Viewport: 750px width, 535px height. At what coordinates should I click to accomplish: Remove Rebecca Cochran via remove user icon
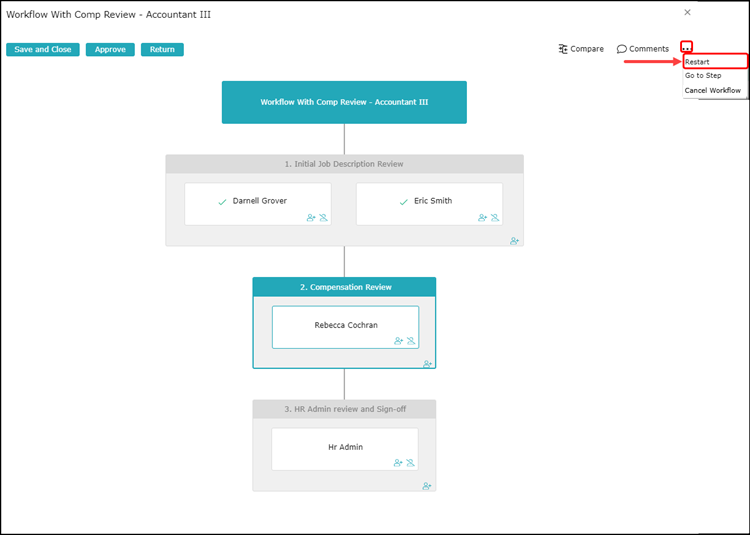coord(411,341)
